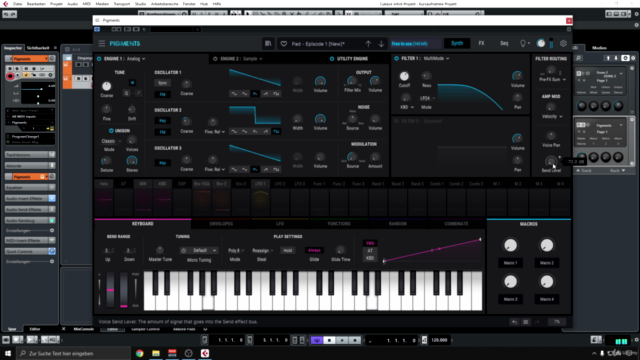Open Cubase icon in Windows taskbar

click(x=205, y=353)
